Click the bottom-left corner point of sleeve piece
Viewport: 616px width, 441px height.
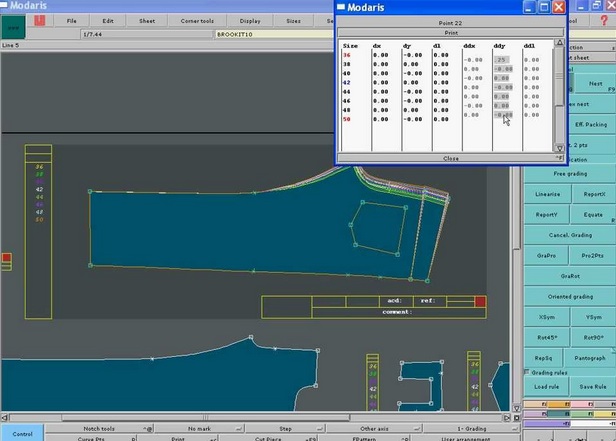coord(90,265)
